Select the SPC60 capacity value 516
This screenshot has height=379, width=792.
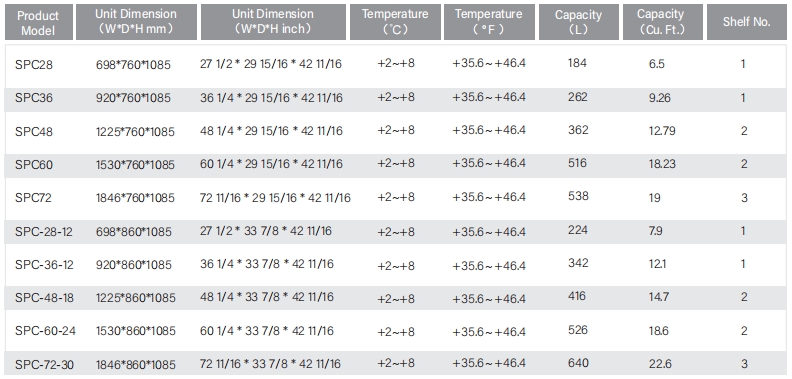577,163
